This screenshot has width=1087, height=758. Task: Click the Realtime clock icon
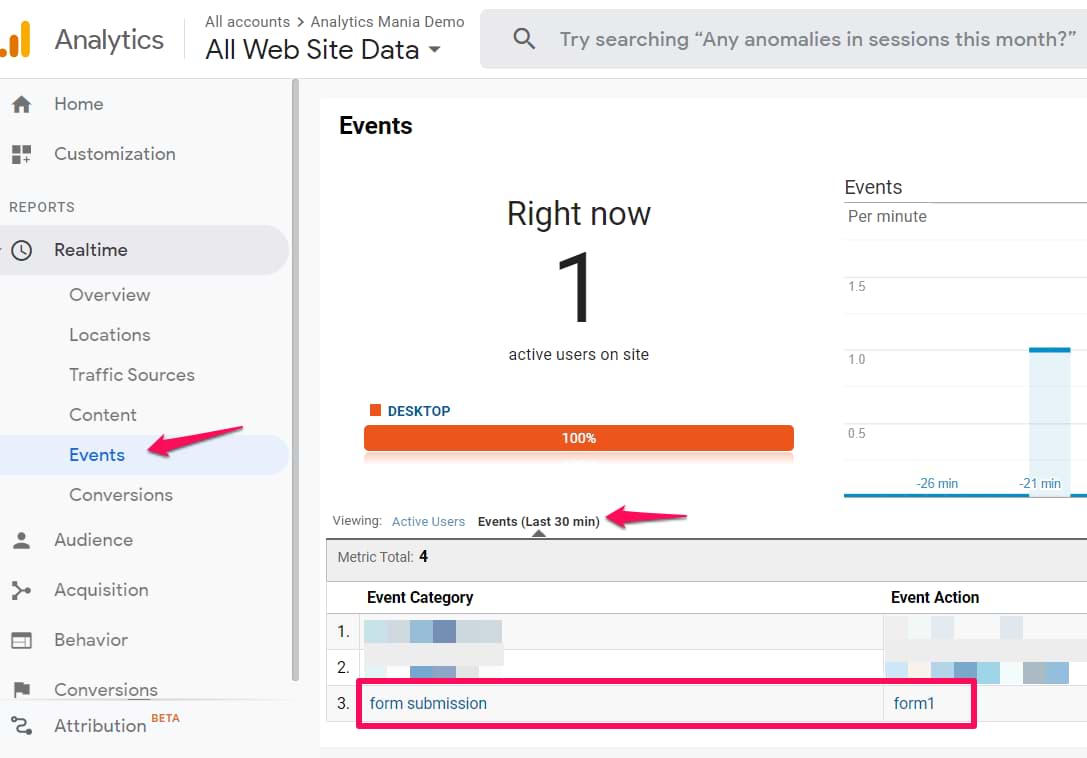click(21, 250)
